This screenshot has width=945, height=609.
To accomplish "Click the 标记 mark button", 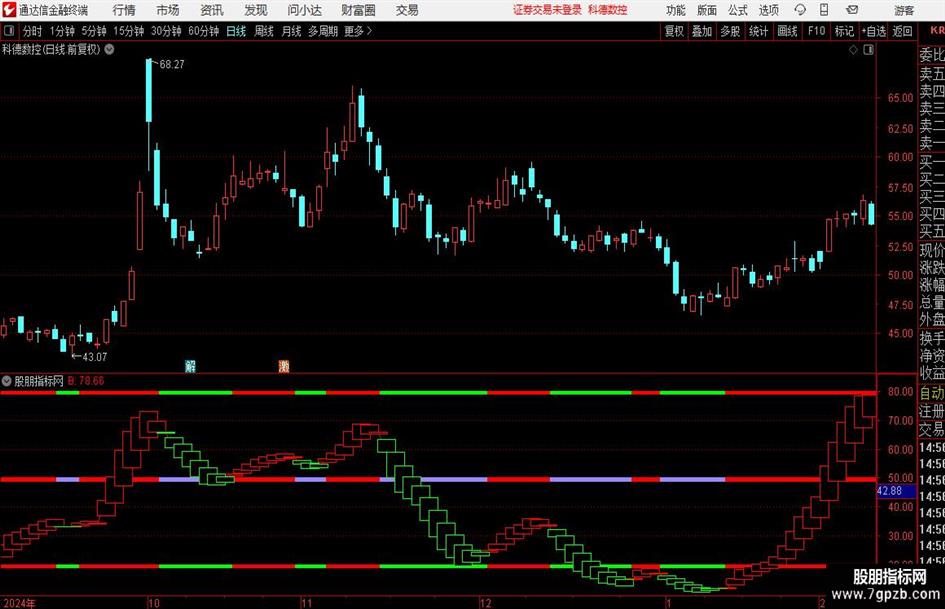I will [x=844, y=31].
